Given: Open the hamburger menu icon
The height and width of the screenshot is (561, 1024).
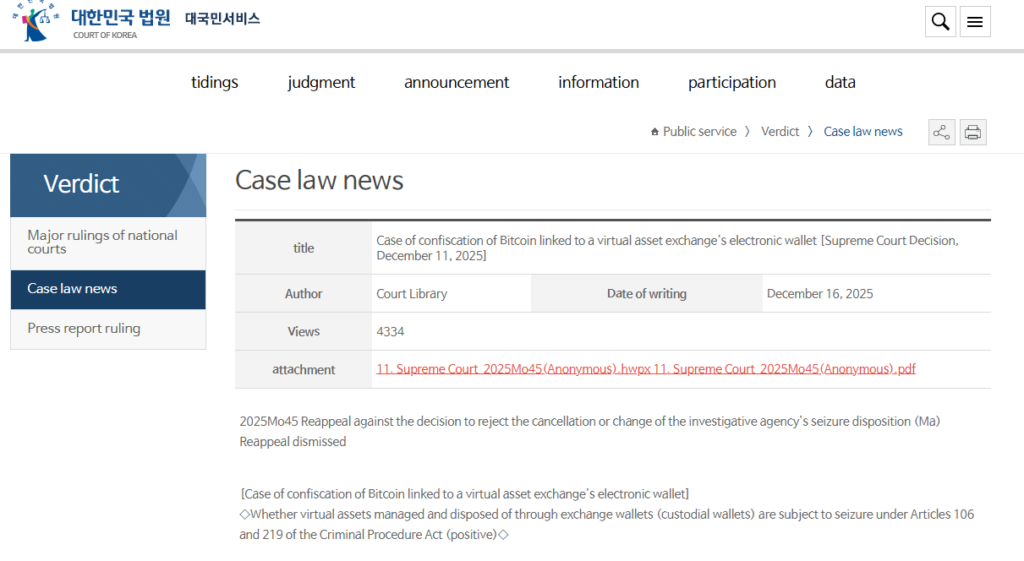Looking at the screenshot, I should (975, 22).
